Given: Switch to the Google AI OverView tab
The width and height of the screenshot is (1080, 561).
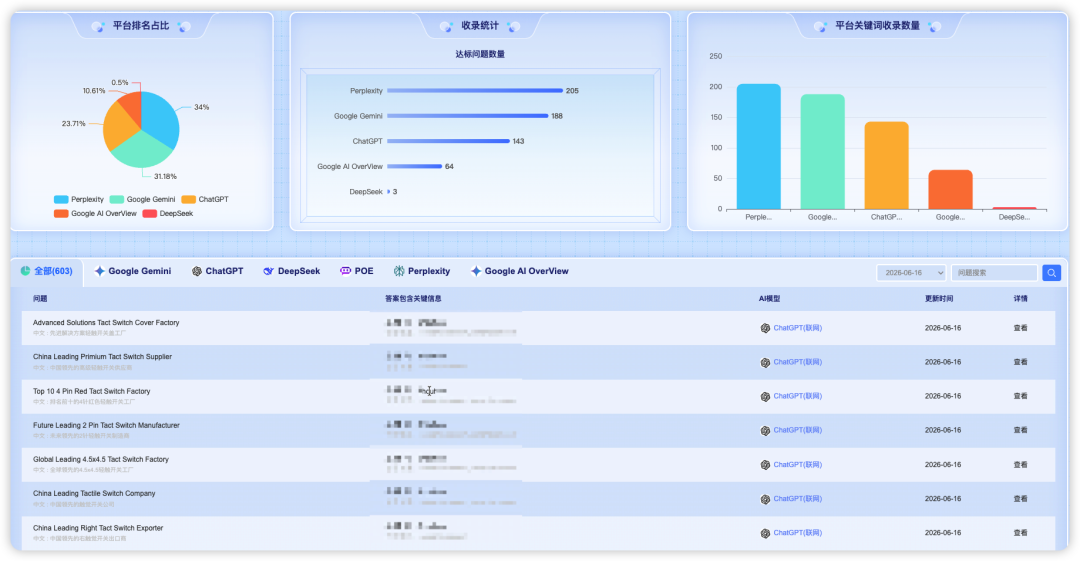Looking at the screenshot, I should click(519, 272).
